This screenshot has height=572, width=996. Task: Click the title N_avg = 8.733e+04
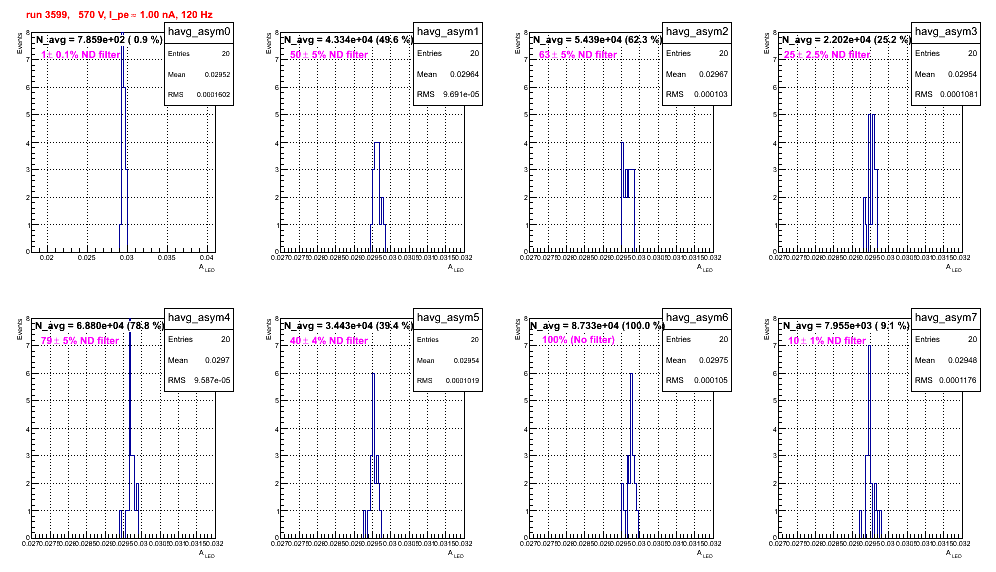click(x=597, y=326)
